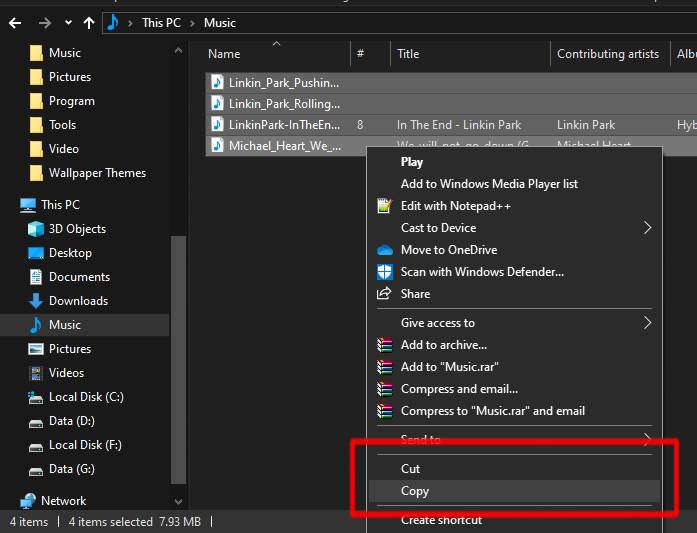This screenshot has width=697, height=533.
Task: Expand the Give access to submenu
Action: [x=514, y=323]
